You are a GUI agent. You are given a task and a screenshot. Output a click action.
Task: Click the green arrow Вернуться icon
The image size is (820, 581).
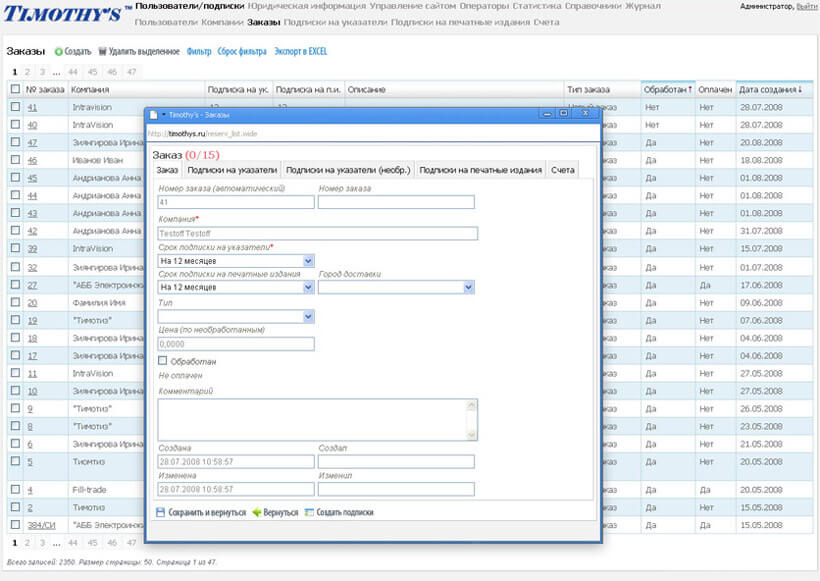tap(256, 512)
